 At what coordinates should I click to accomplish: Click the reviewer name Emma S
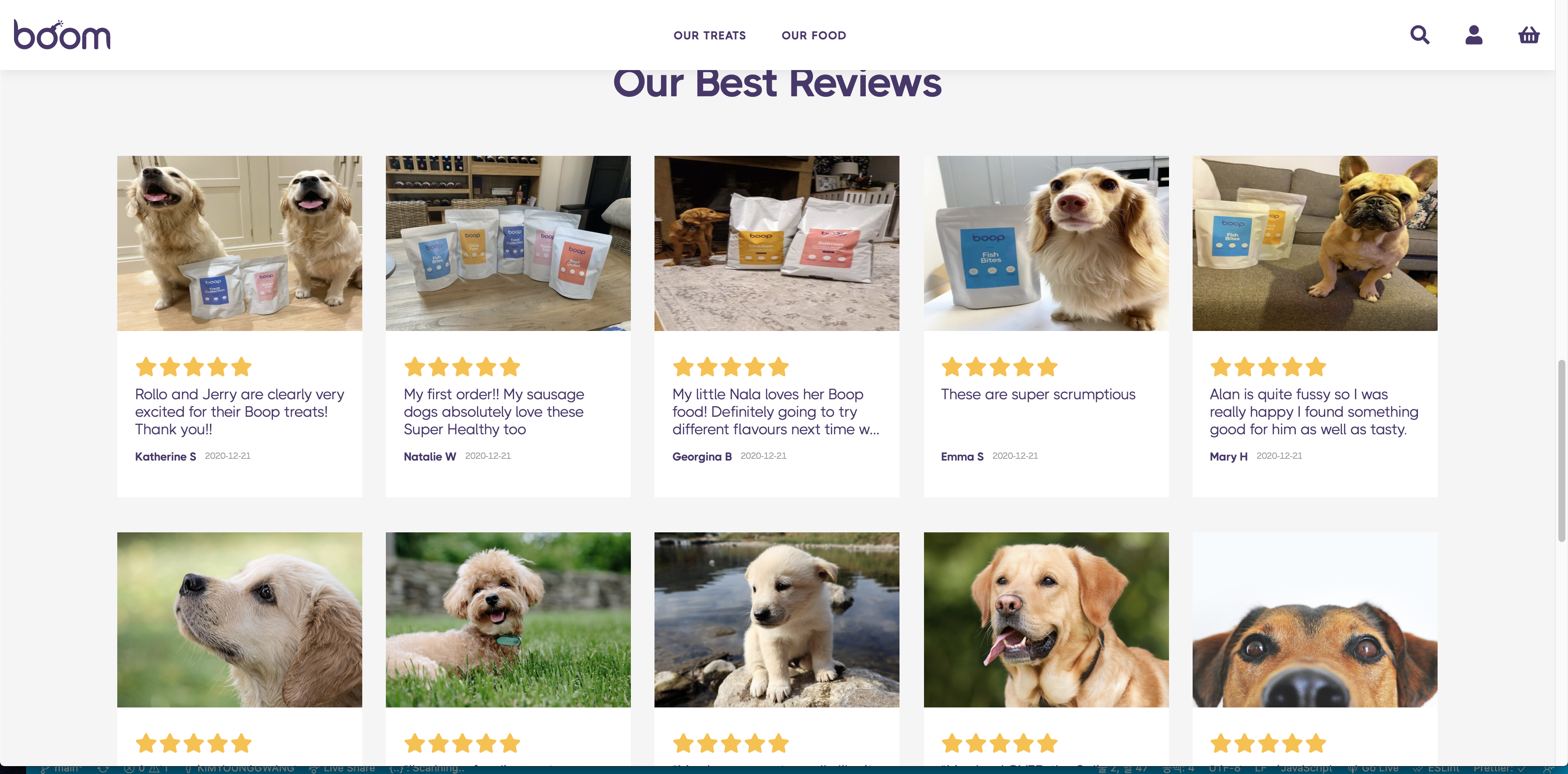pyautogui.click(x=962, y=456)
